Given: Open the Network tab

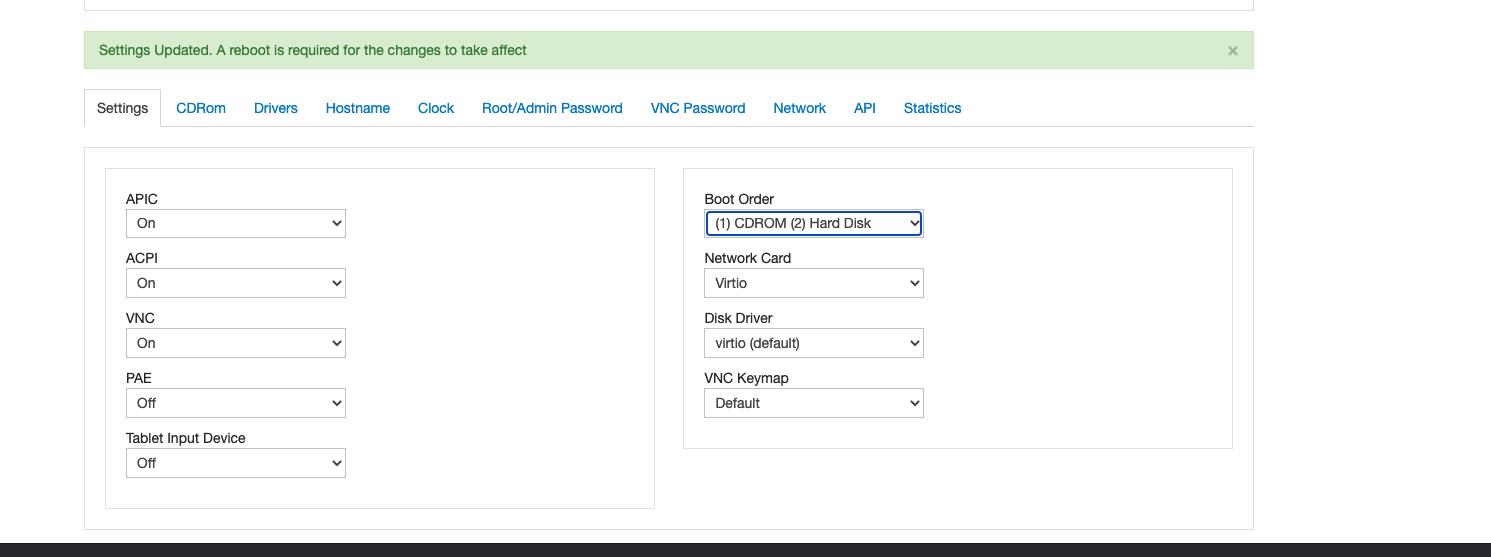Looking at the screenshot, I should pyautogui.click(x=800, y=108).
